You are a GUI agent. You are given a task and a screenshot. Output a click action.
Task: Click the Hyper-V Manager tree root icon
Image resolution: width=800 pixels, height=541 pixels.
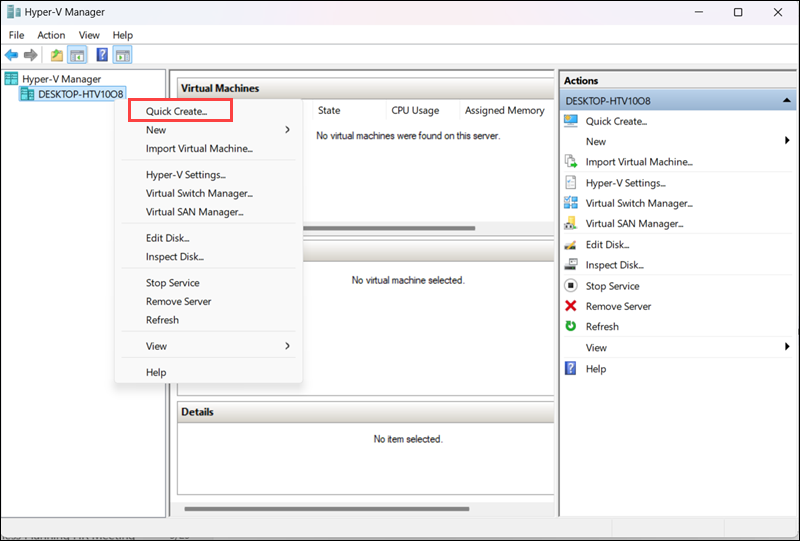11,79
